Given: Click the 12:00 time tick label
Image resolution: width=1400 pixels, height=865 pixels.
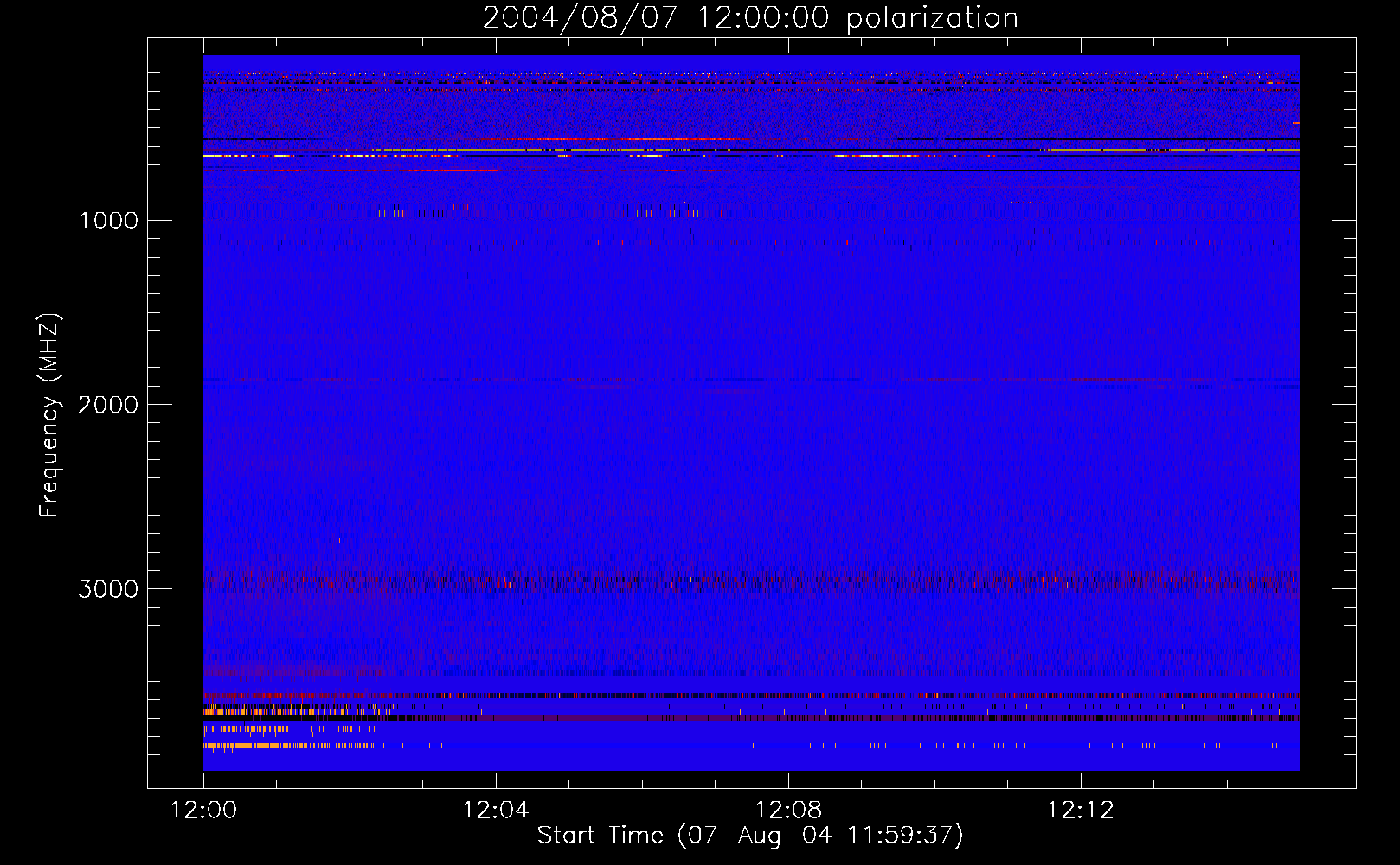Looking at the screenshot, I should [203, 811].
